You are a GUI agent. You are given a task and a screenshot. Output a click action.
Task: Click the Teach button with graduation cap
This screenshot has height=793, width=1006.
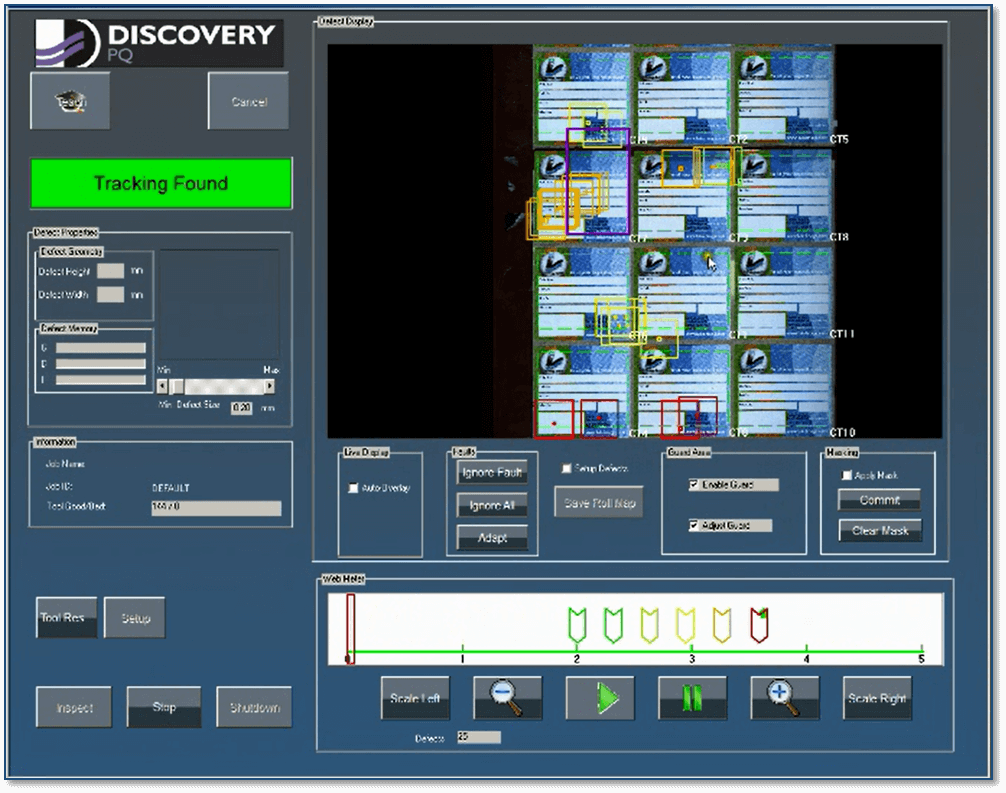[70, 101]
